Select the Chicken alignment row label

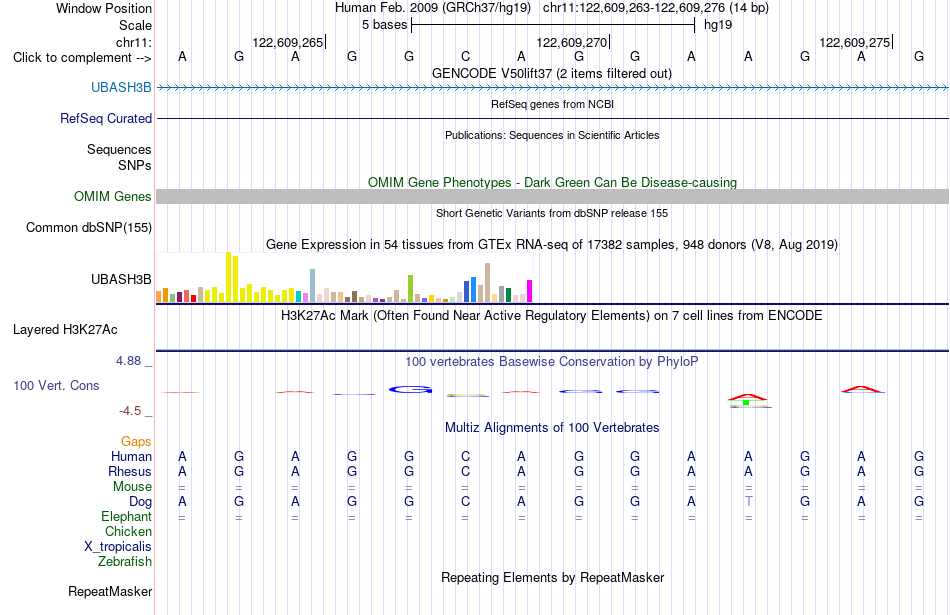click(x=128, y=531)
